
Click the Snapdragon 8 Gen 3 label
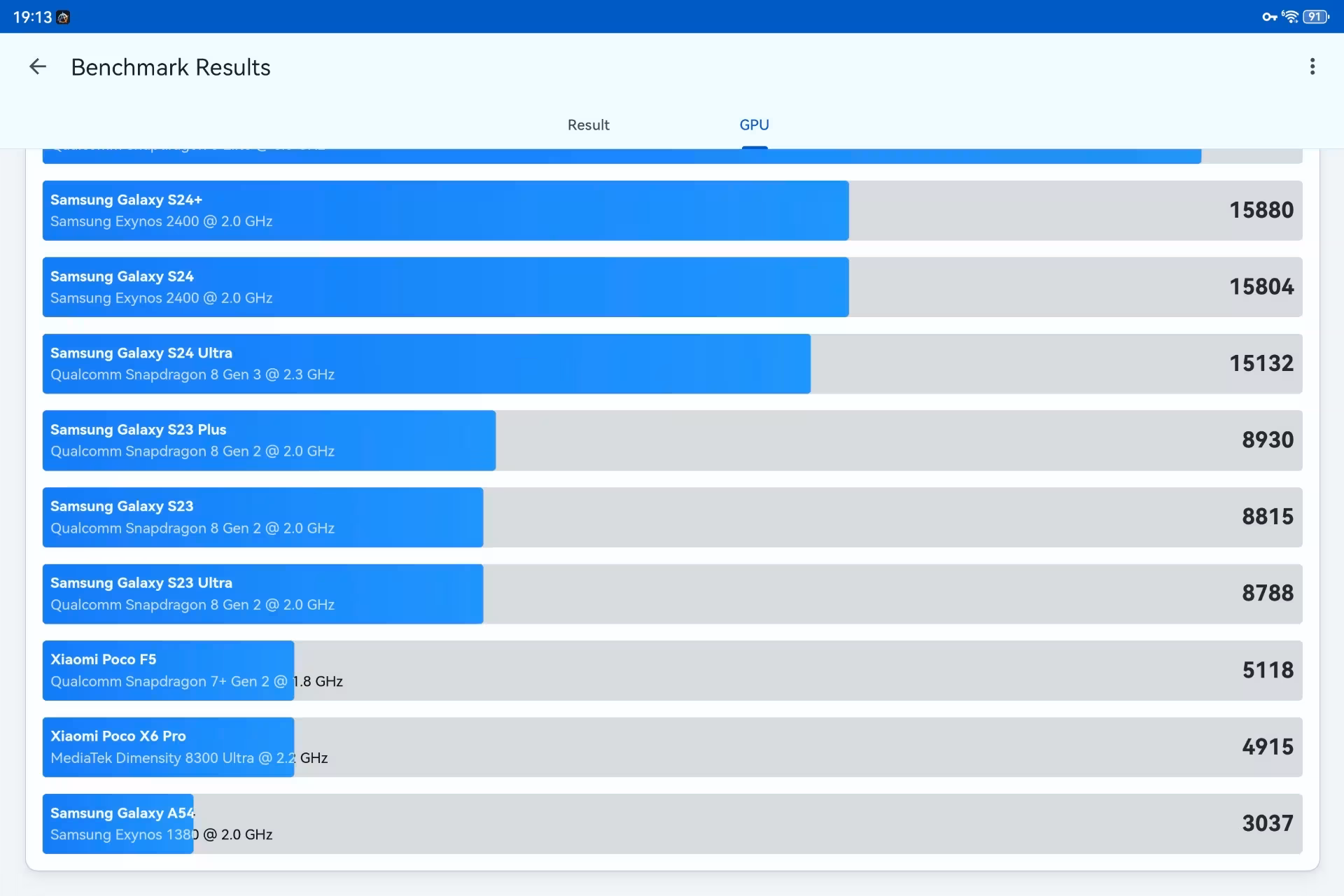click(192, 374)
